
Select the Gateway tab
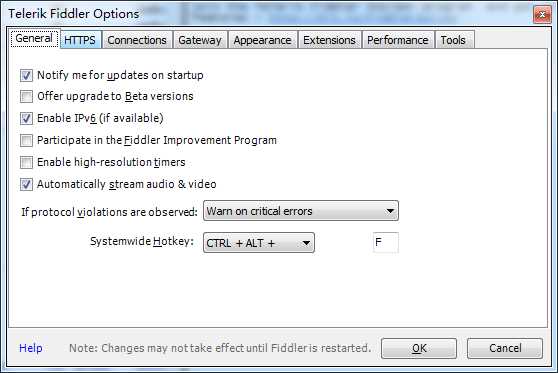click(200, 40)
